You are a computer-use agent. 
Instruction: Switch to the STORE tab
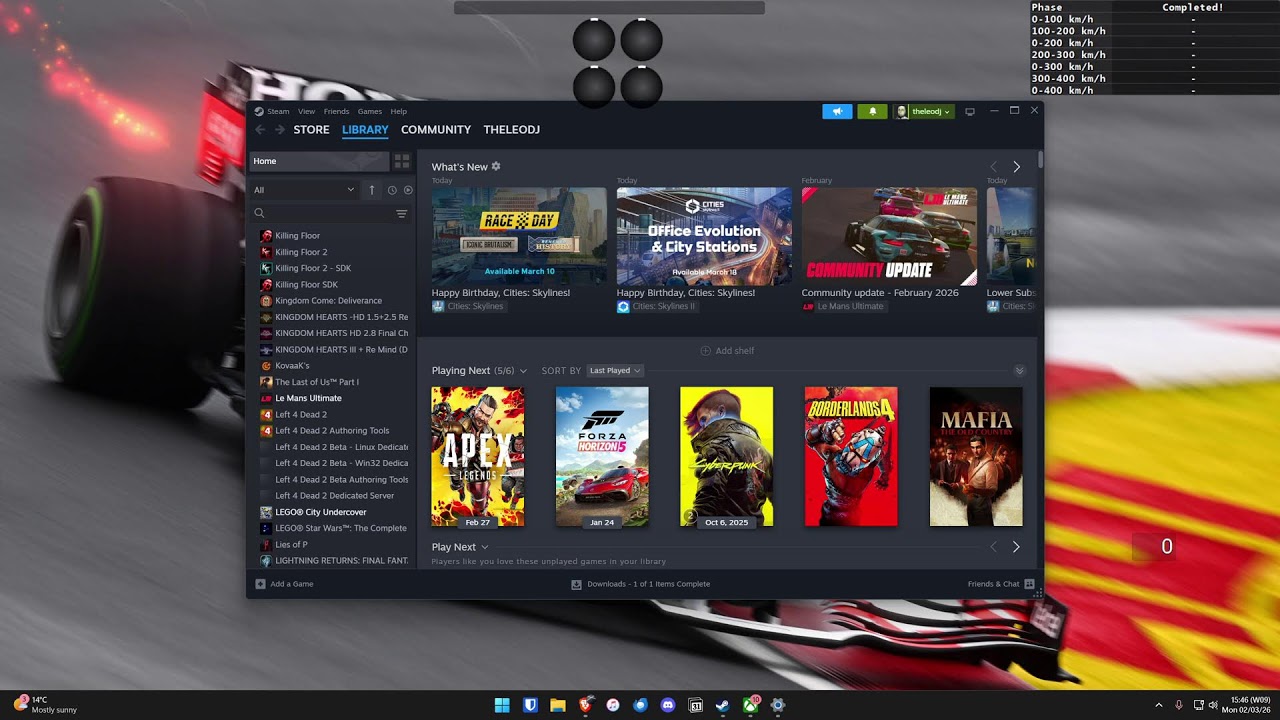point(311,130)
